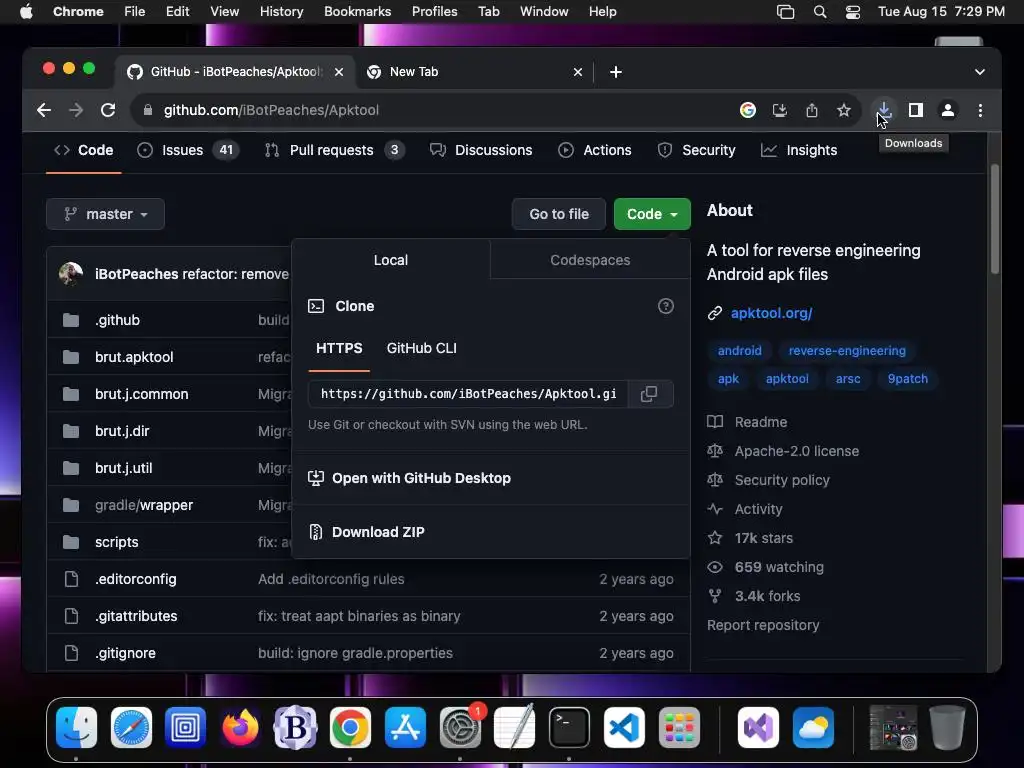Open Finder from the Dock
The width and height of the screenshot is (1024, 768).
76,727
